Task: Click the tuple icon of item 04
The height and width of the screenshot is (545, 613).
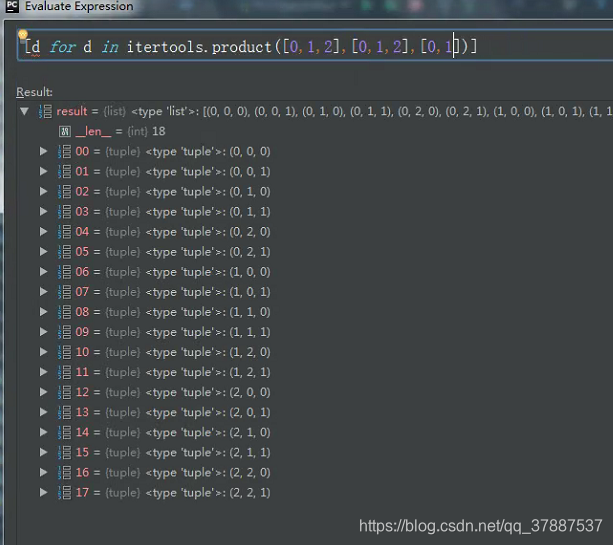Action: 65,231
